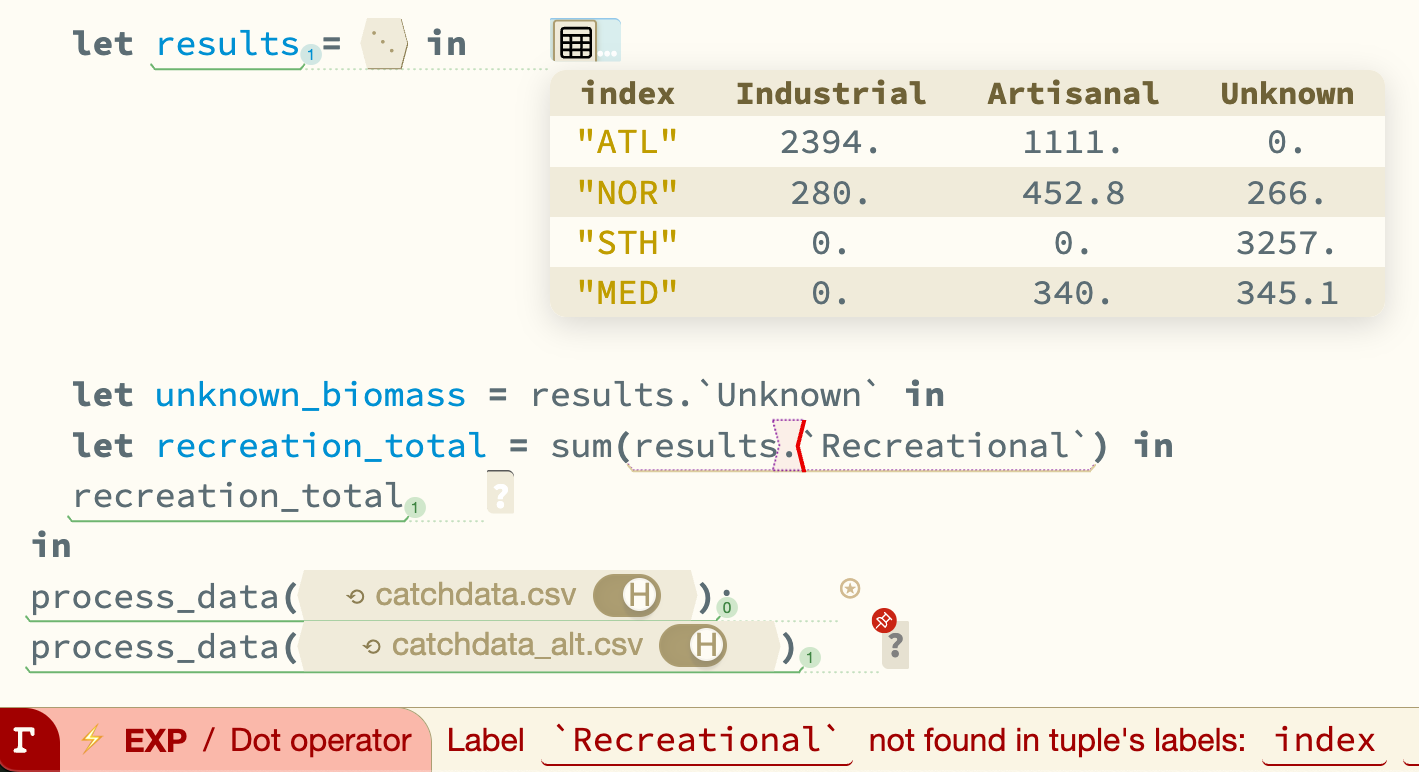Viewport: 1419px width, 772px height.
Task: Click the Industrial column header
Action: coord(831,94)
